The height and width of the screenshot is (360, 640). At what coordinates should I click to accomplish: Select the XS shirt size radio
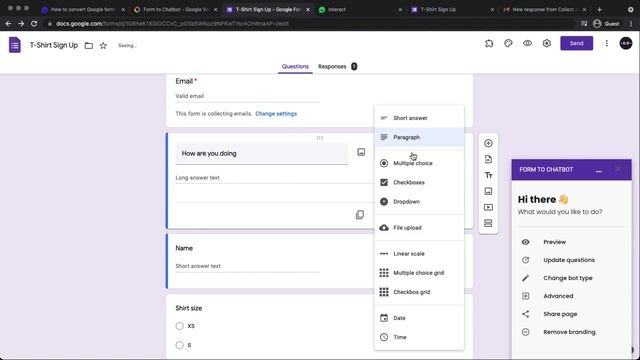coord(180,326)
